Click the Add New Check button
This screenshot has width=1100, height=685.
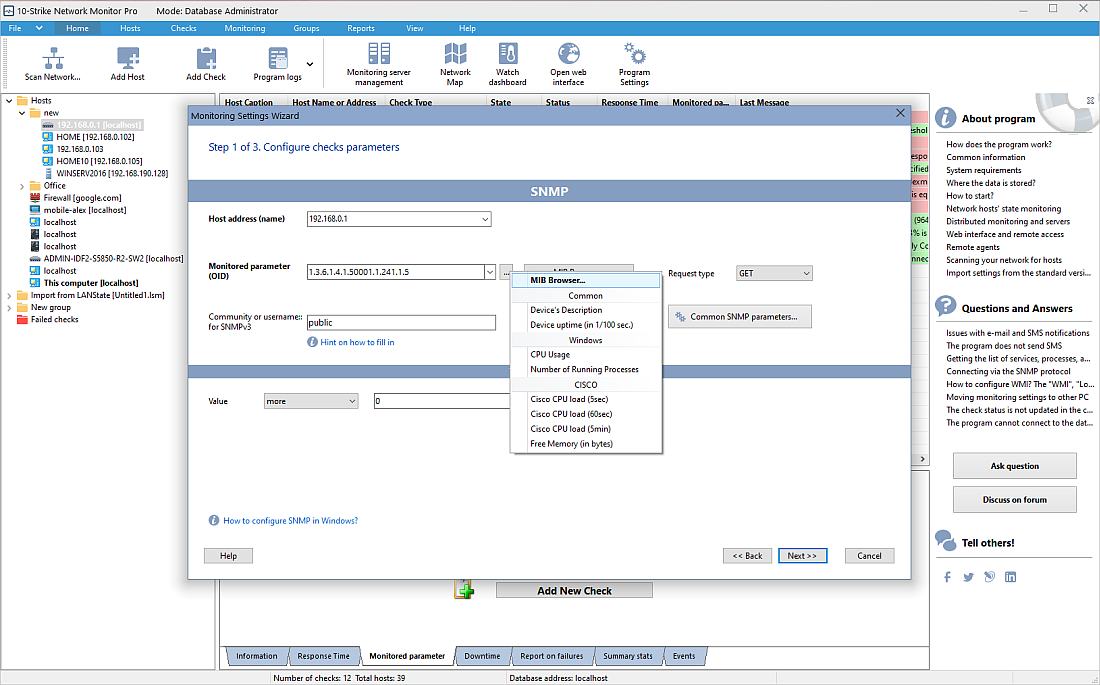[x=574, y=591]
